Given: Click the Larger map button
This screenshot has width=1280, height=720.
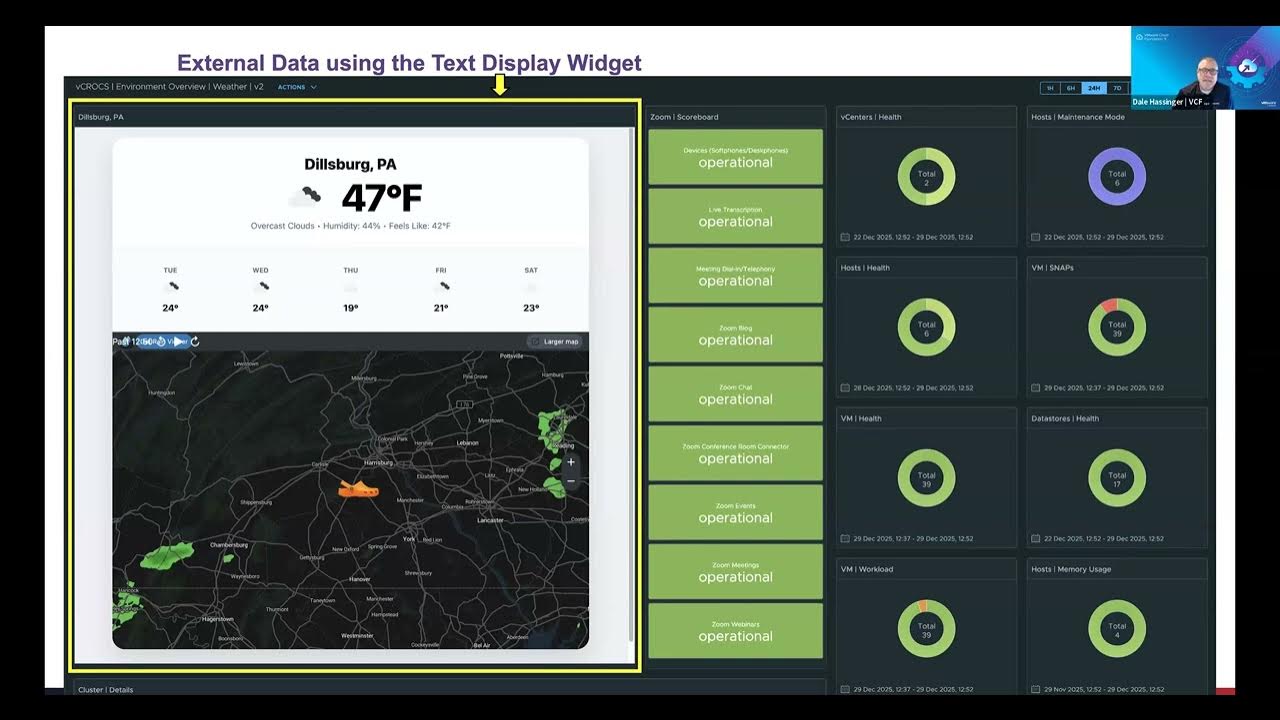Looking at the screenshot, I should (555, 342).
